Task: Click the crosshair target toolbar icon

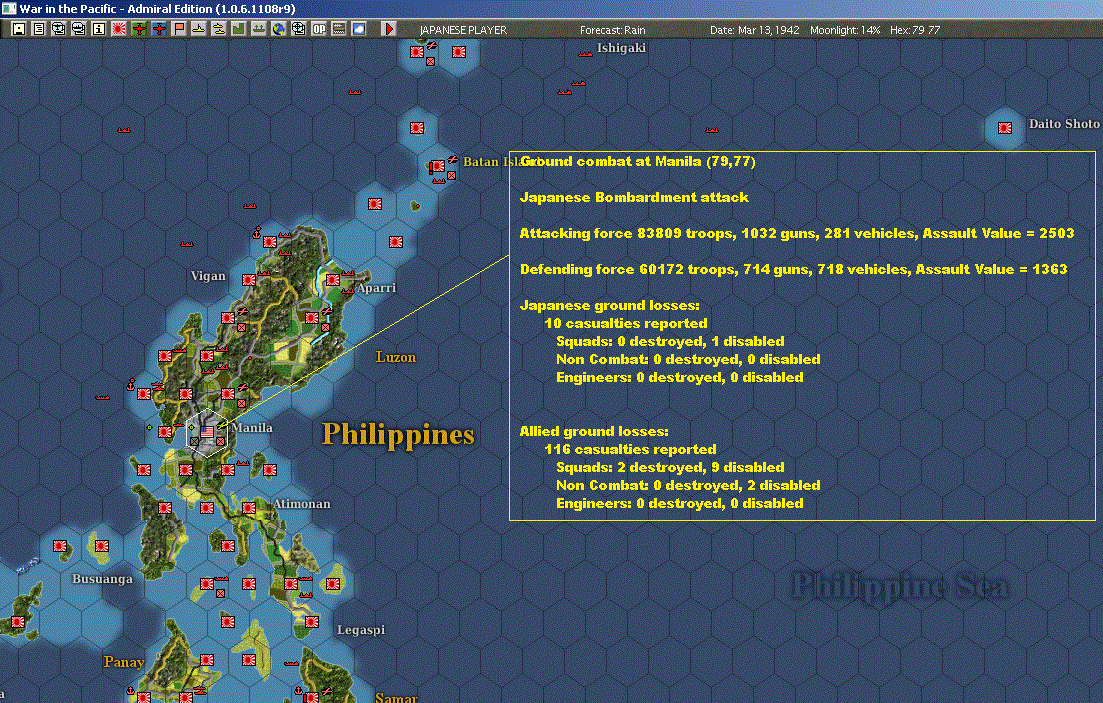Action: 298,29
